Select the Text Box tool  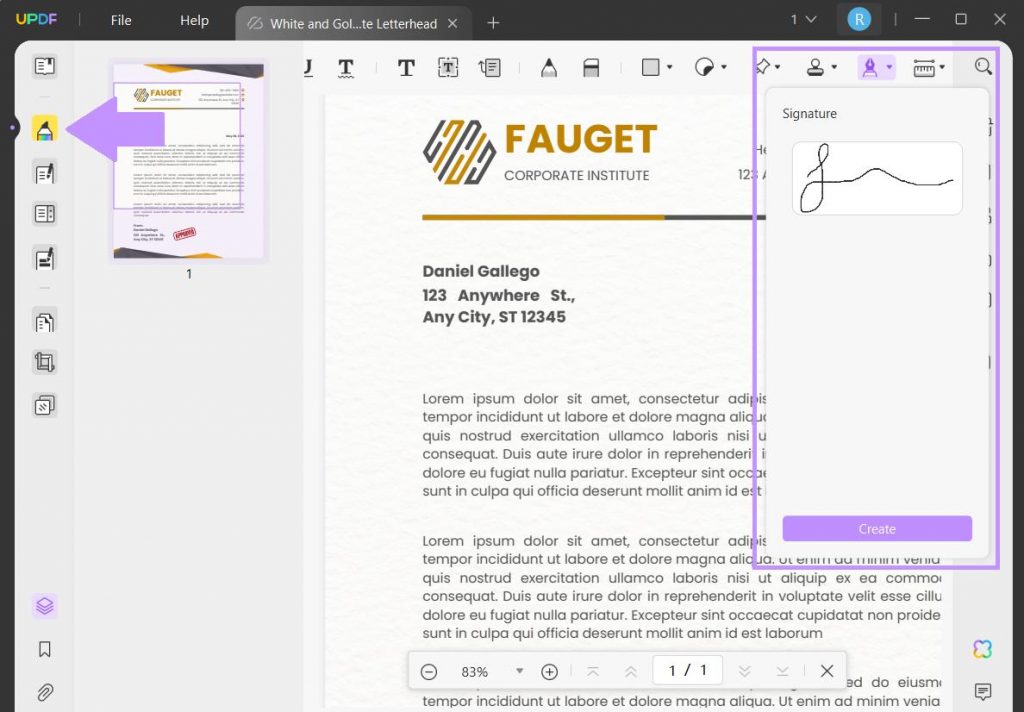pyautogui.click(x=447, y=66)
